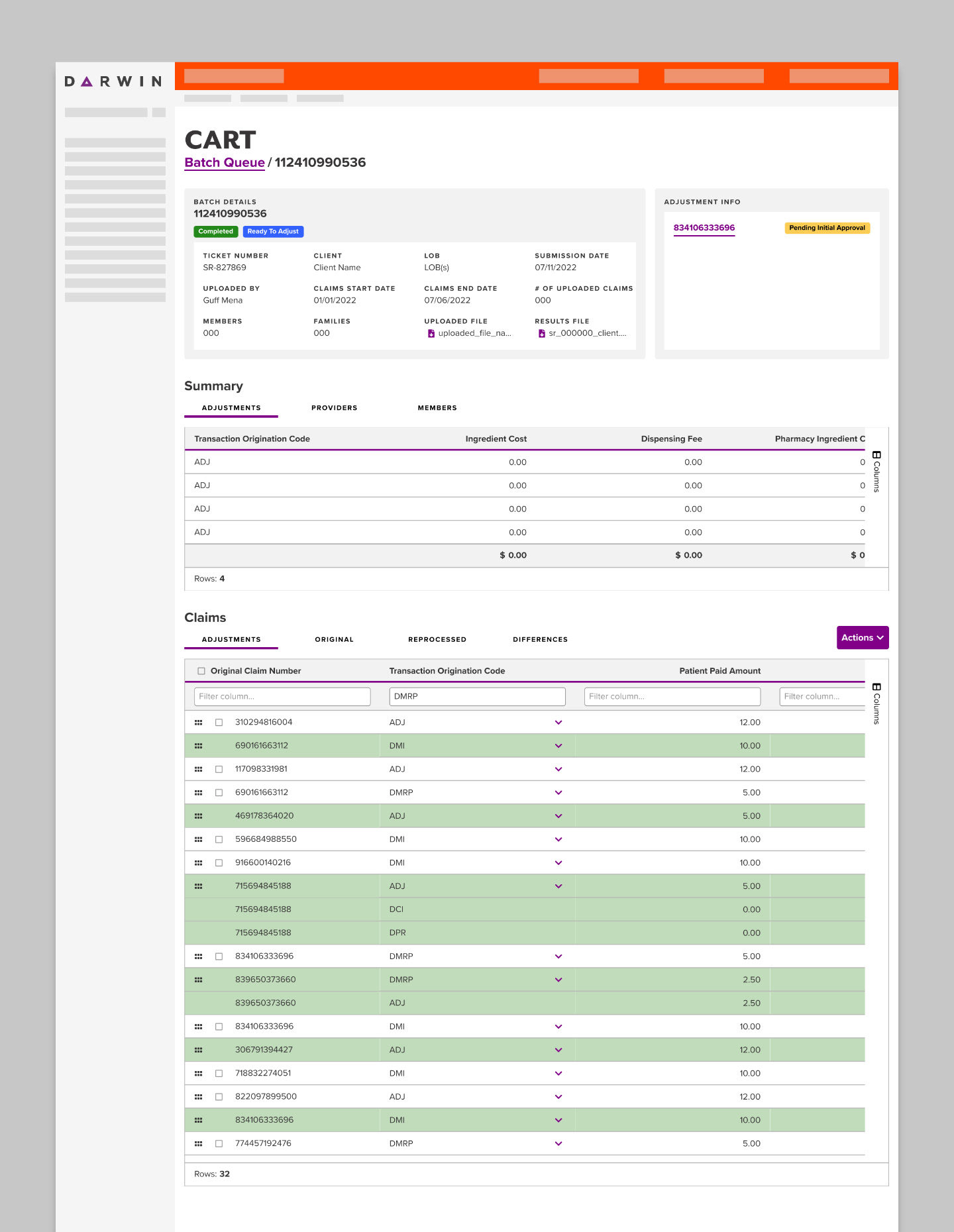Grab drag handle for row 596684988550

point(198,840)
